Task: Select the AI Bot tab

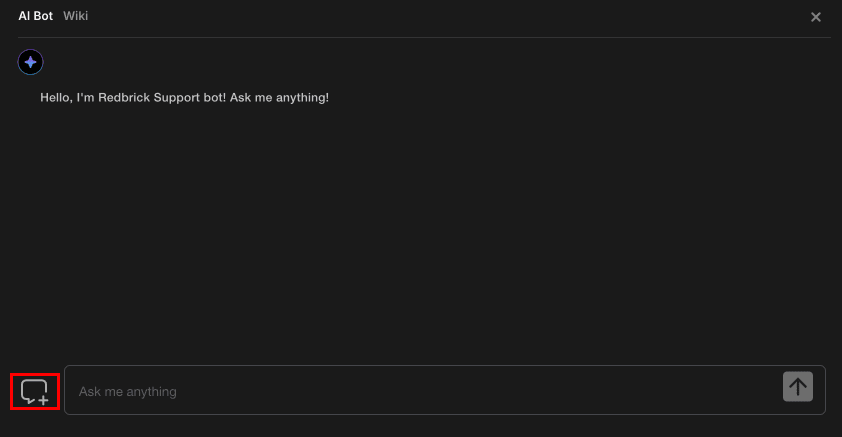Action: tap(35, 16)
